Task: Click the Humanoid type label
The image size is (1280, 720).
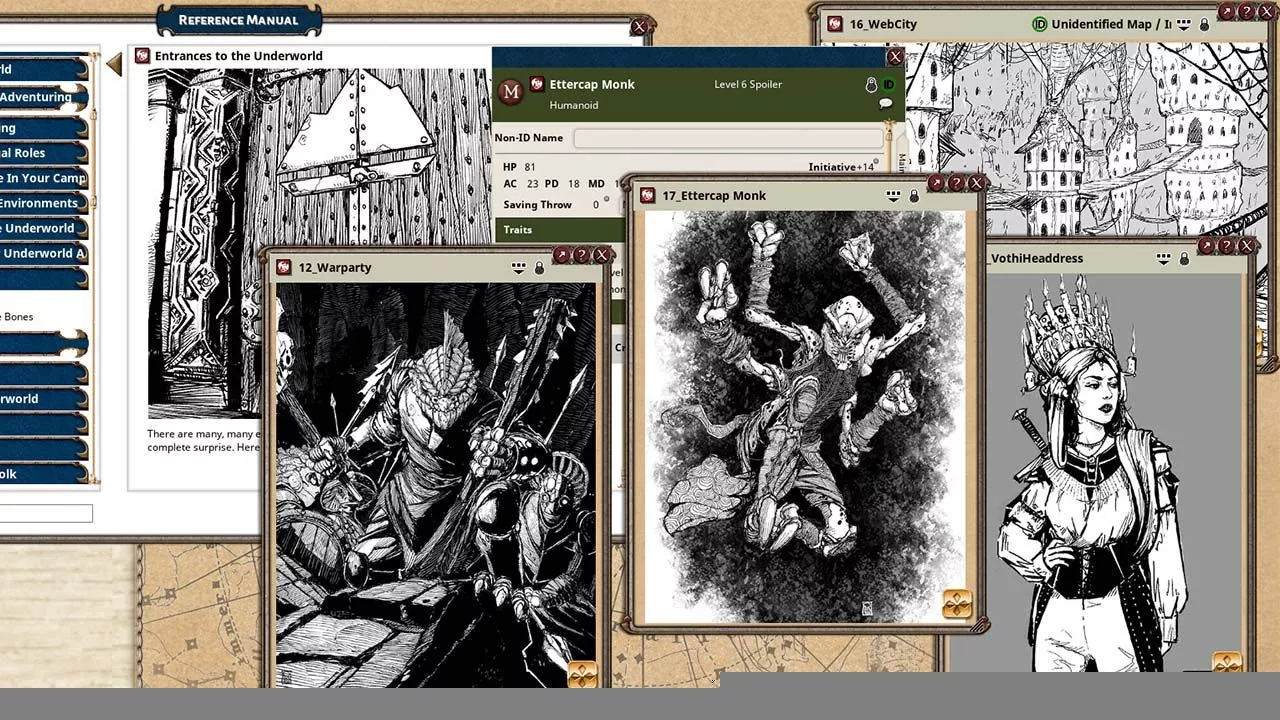Action: tap(574, 105)
